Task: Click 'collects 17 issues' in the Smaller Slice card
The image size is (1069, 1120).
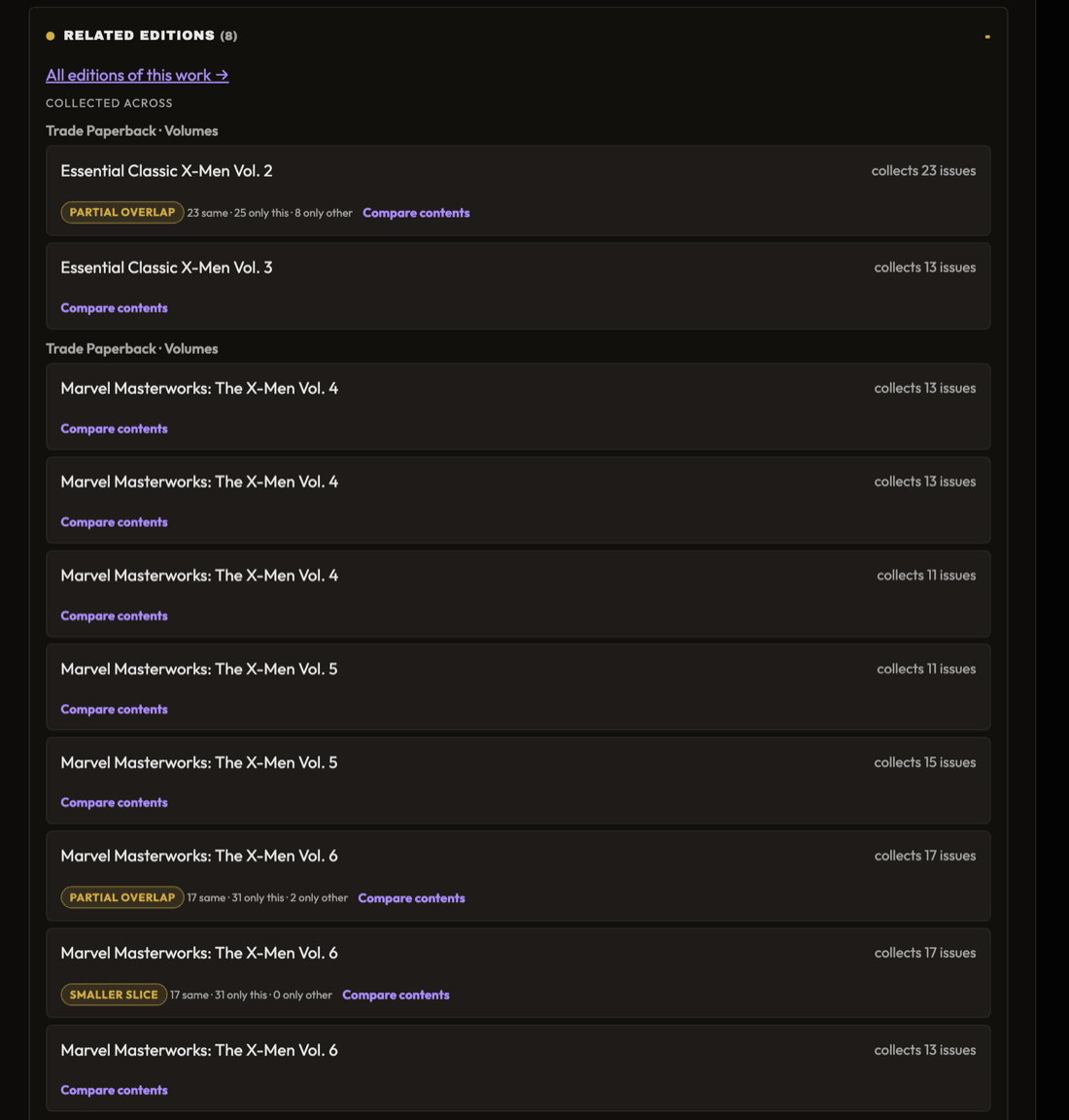Action: click(x=925, y=953)
